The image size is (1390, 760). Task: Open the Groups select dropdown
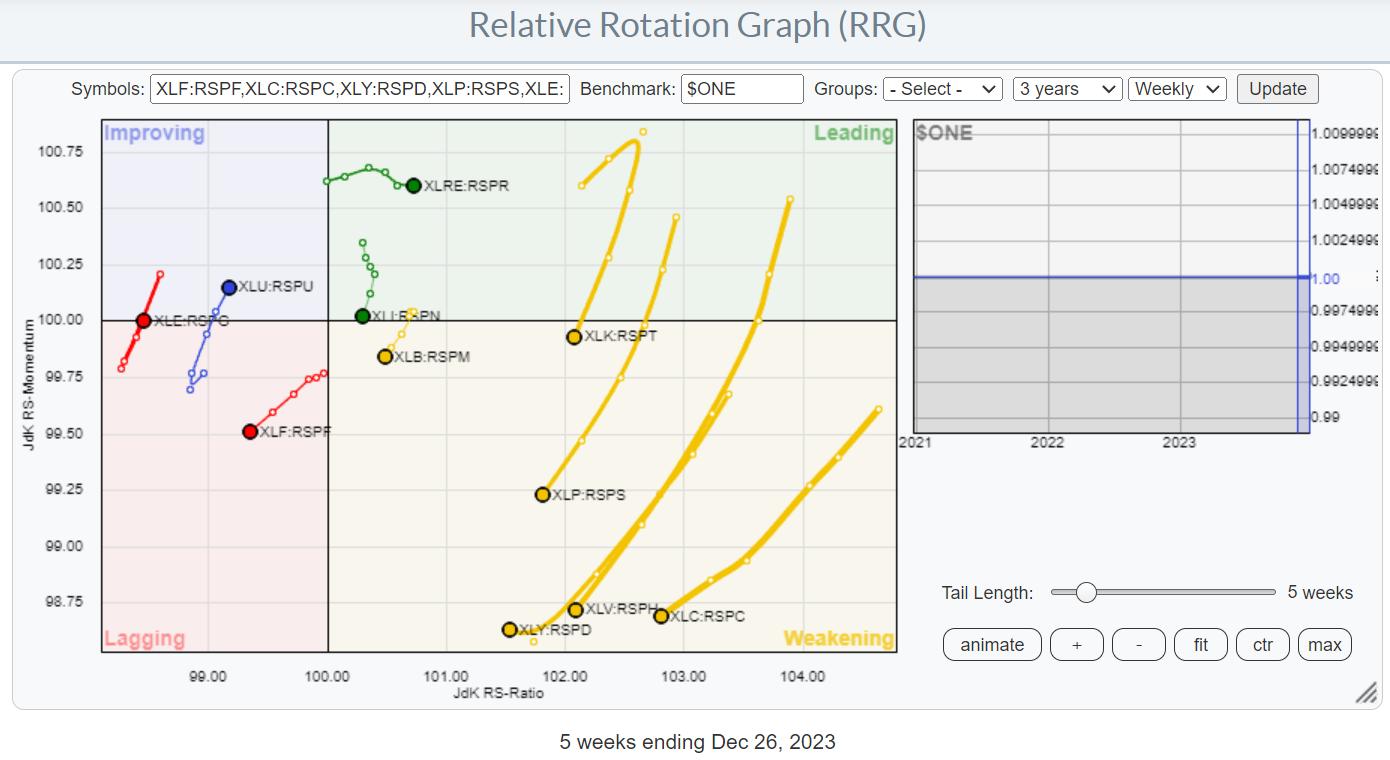(x=942, y=89)
